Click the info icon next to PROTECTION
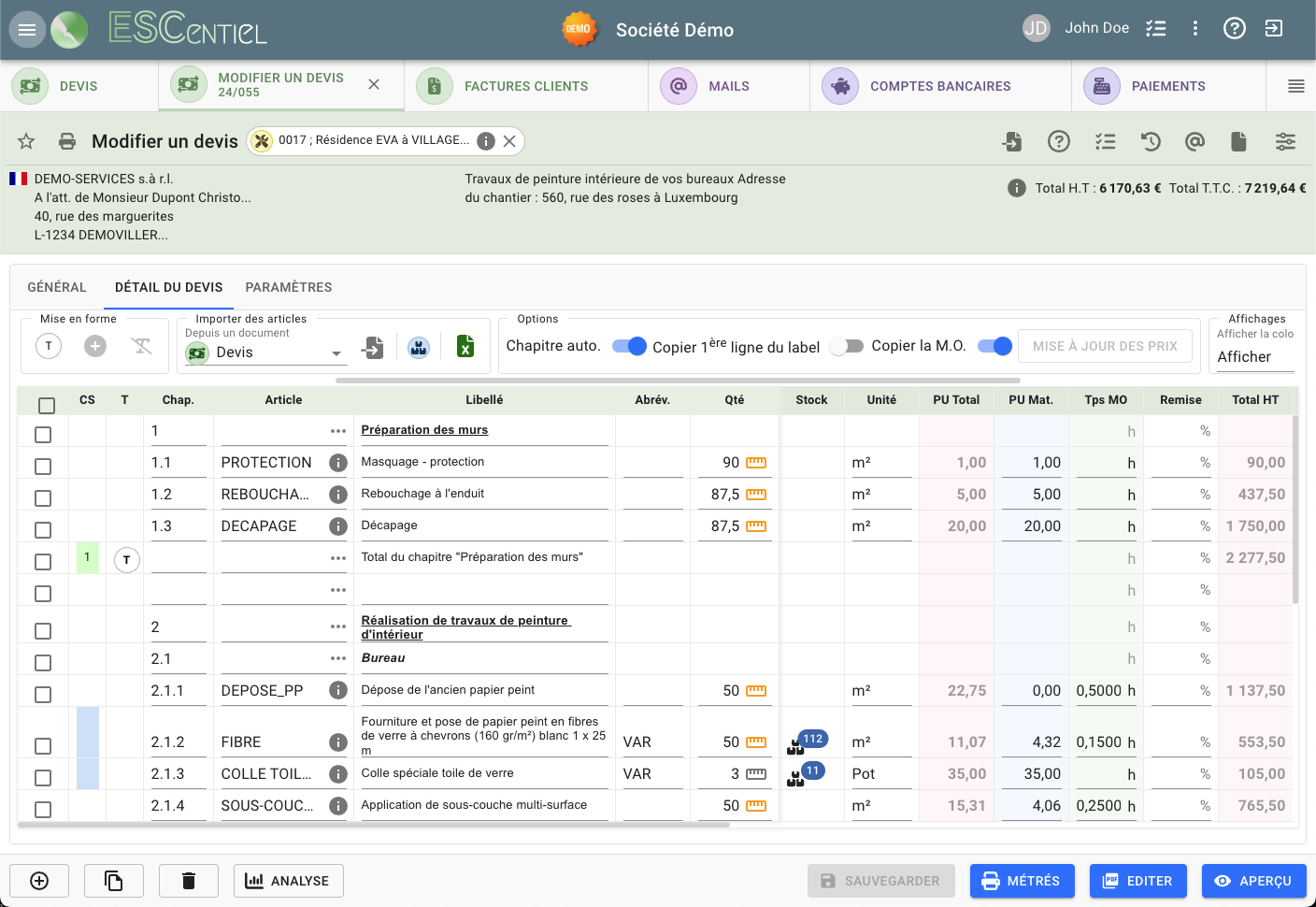This screenshot has width=1316, height=907. (x=338, y=463)
